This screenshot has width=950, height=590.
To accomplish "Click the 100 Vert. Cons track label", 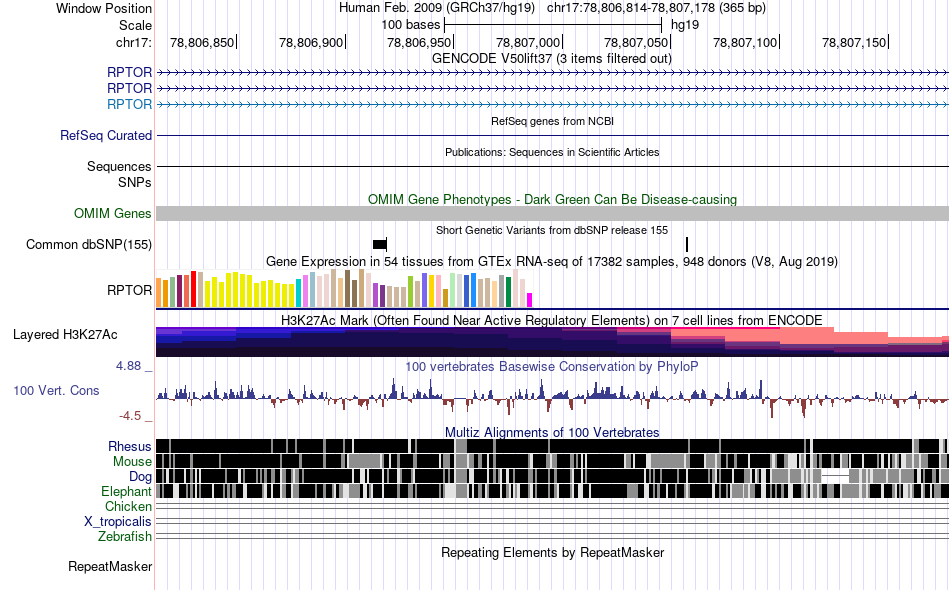I will (x=56, y=391).
